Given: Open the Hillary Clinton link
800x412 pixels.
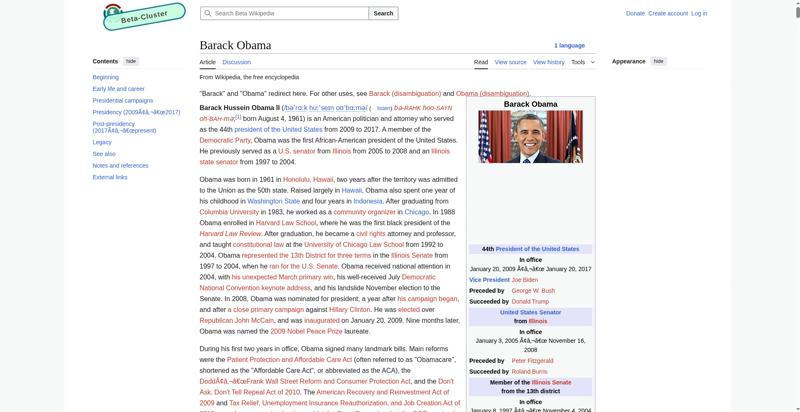Looking at the screenshot, I should [x=349, y=310].
